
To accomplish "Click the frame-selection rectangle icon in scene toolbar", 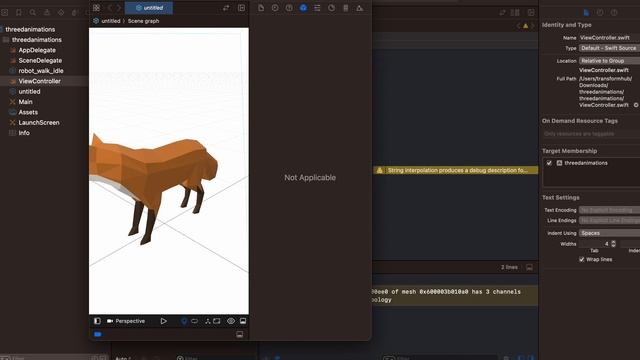I will [217, 321].
